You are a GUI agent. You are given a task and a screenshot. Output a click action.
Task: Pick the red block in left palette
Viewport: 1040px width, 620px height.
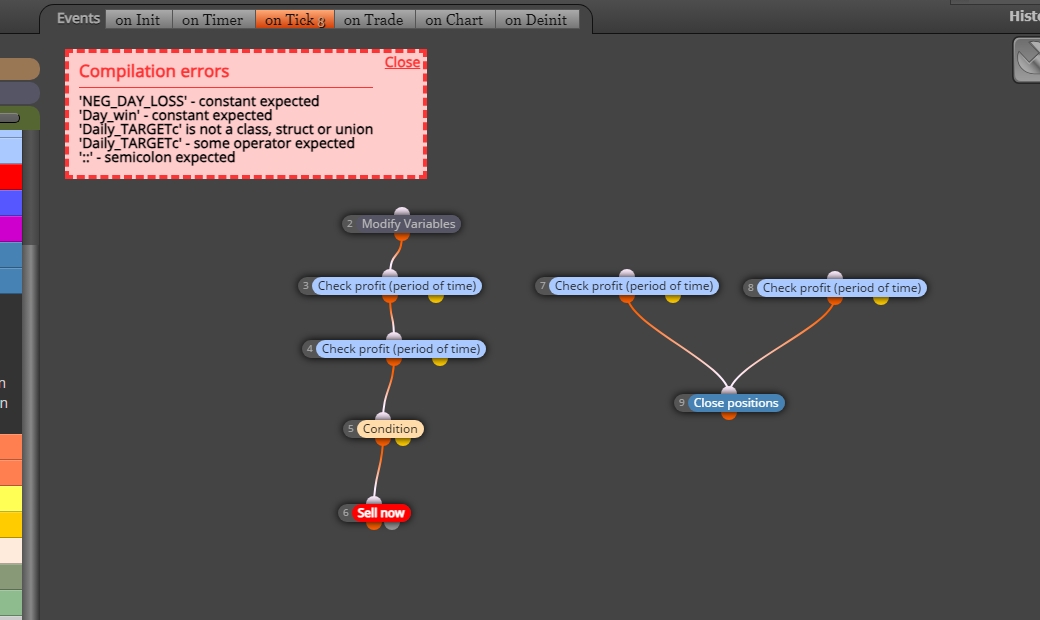11,177
